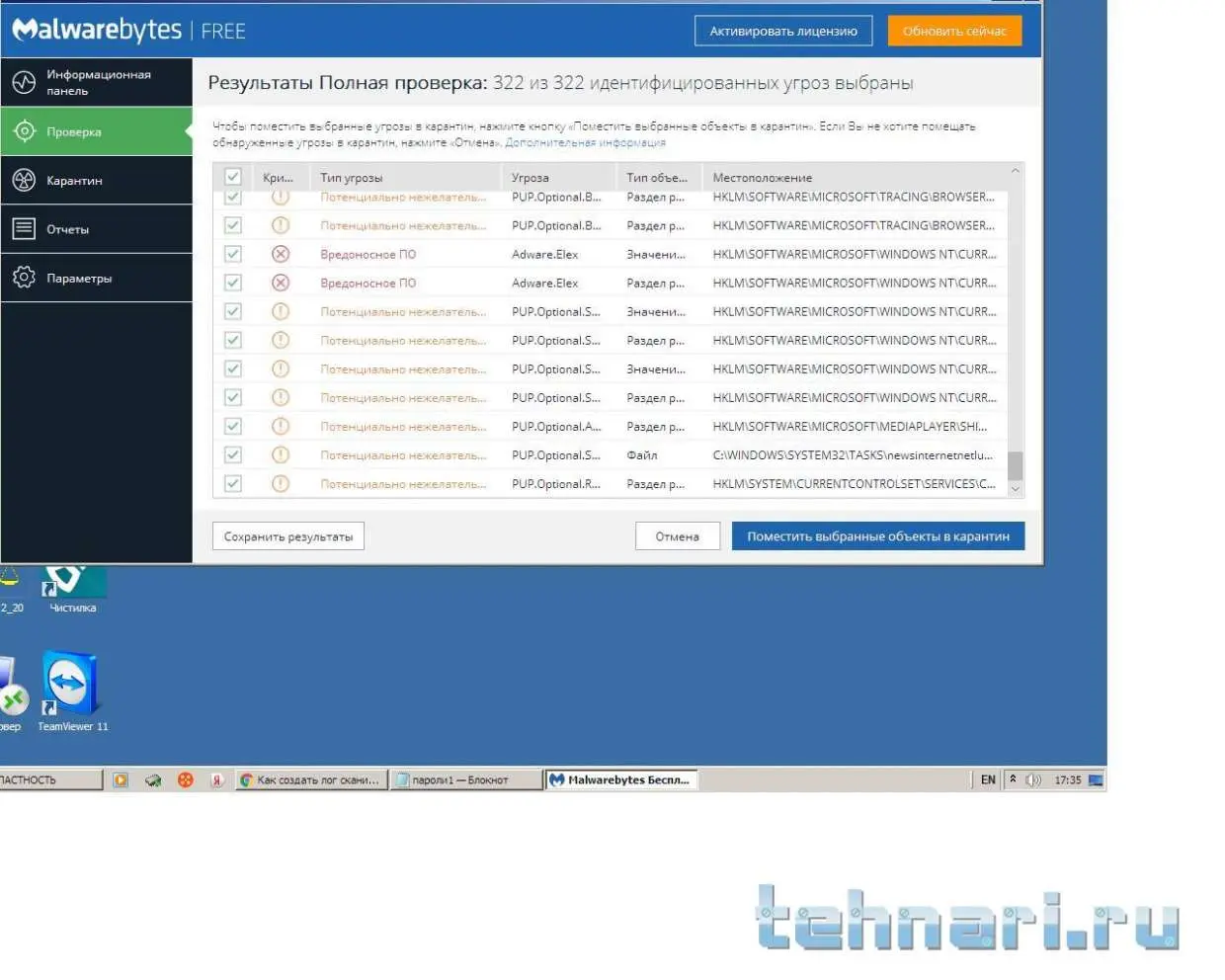Click Malwarebytes taskbar button

(620, 779)
